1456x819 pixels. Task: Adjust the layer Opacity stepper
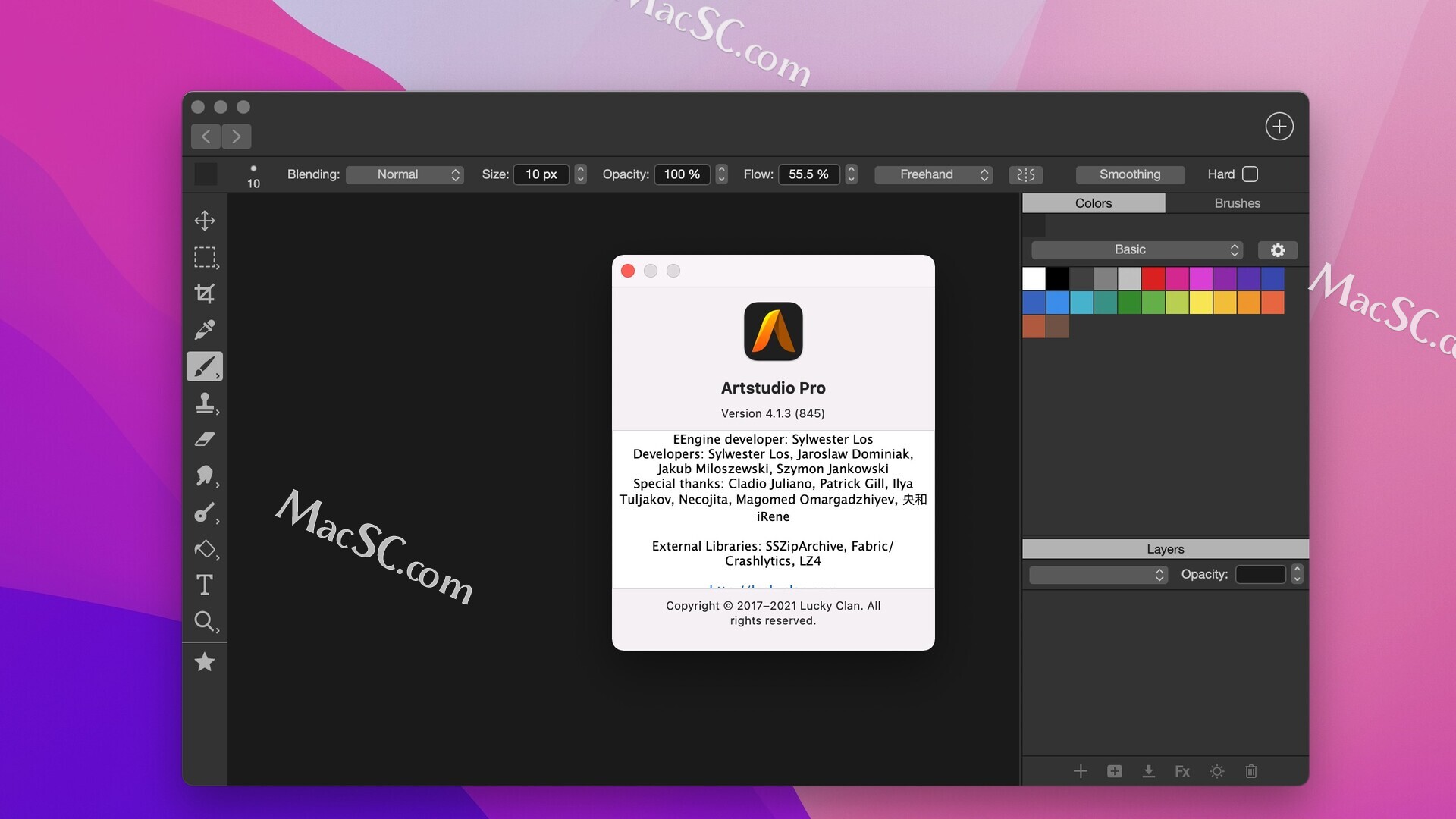1297,574
